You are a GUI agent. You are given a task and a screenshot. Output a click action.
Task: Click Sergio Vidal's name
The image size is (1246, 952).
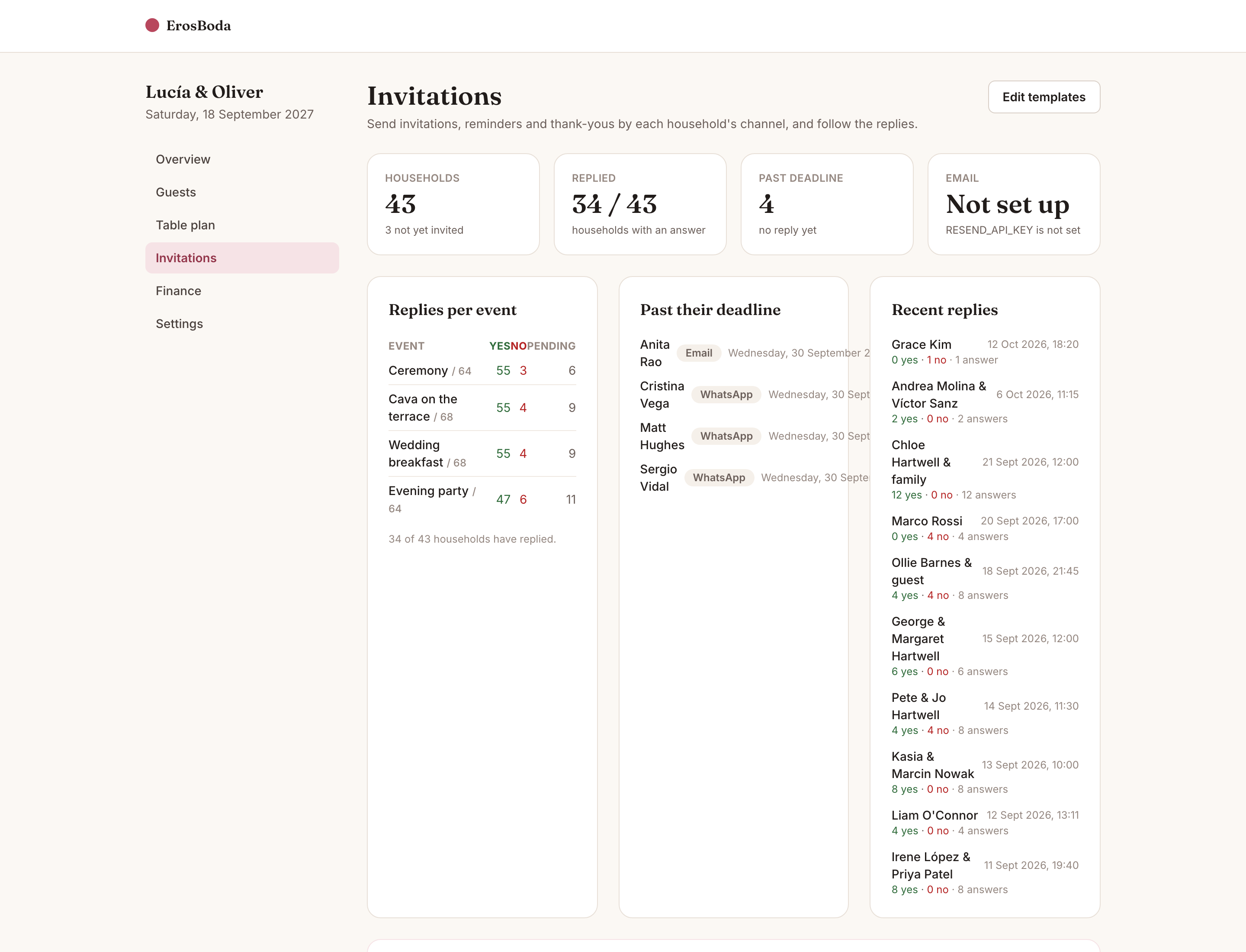point(658,478)
